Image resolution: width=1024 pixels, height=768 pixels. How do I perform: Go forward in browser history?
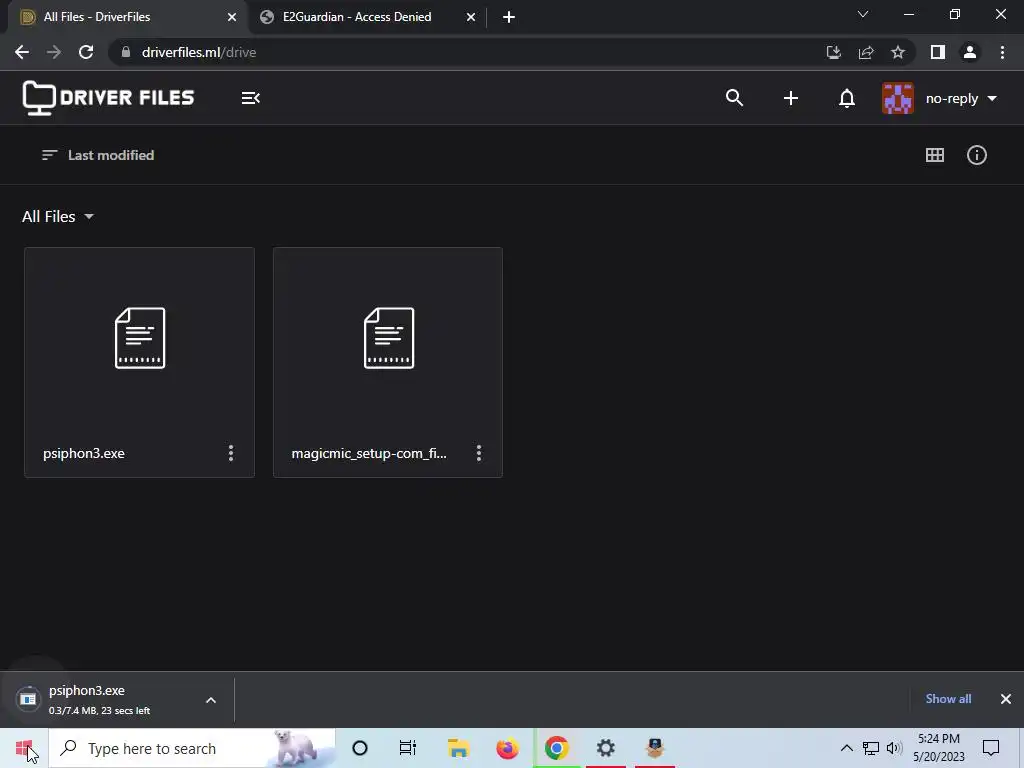pyautogui.click(x=54, y=52)
